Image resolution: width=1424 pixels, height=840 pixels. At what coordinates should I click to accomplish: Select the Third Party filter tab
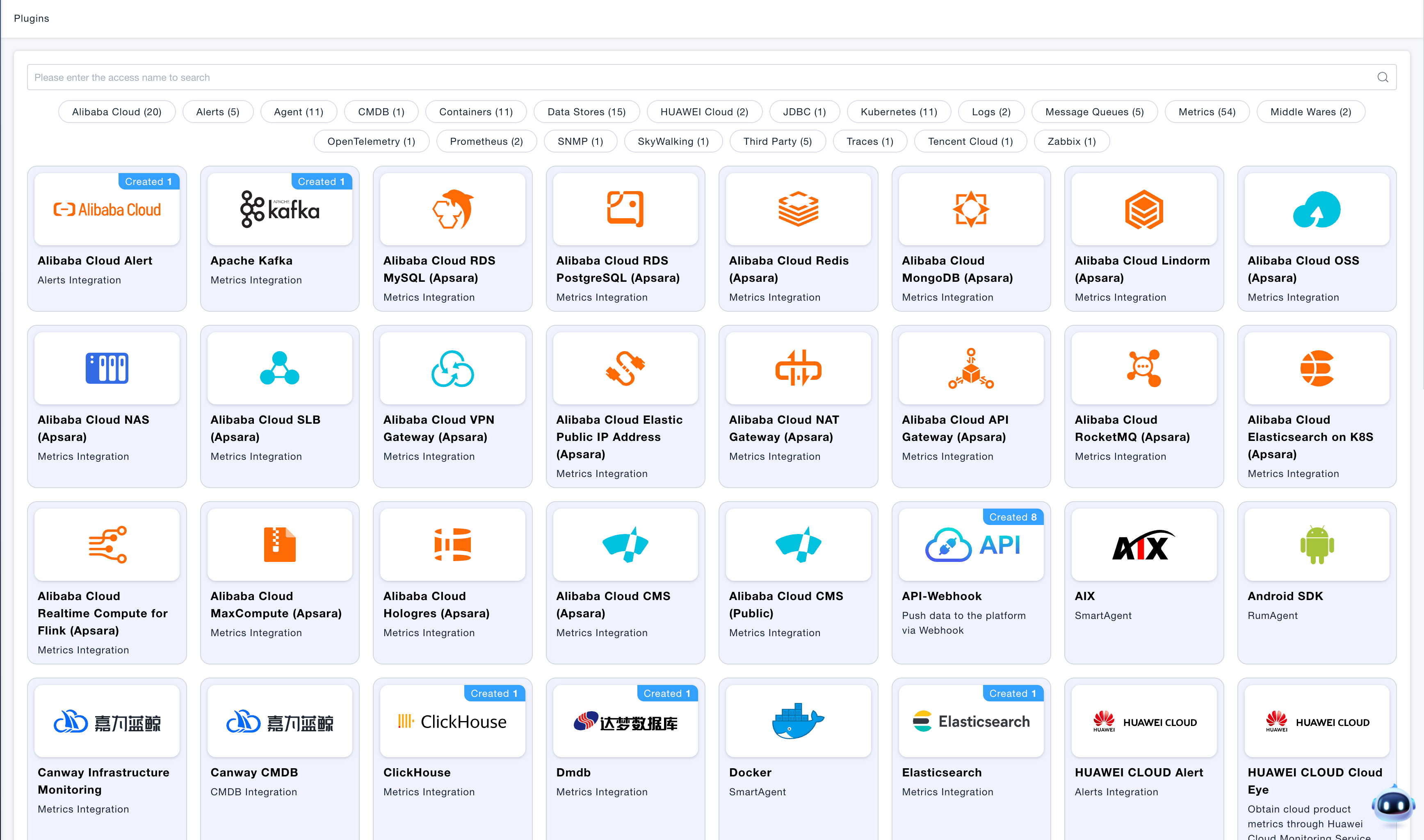coord(778,141)
